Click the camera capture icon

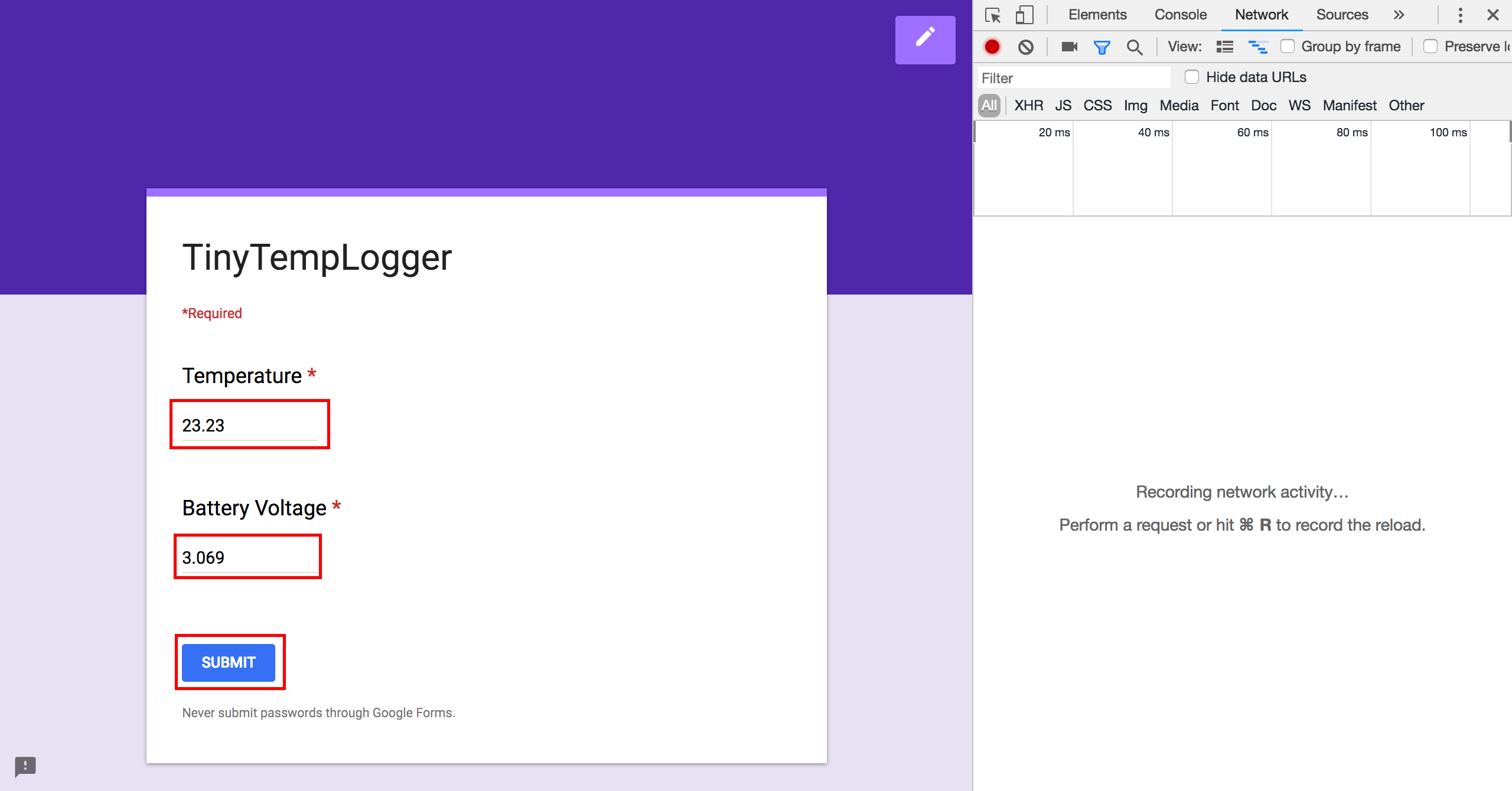pos(1068,46)
